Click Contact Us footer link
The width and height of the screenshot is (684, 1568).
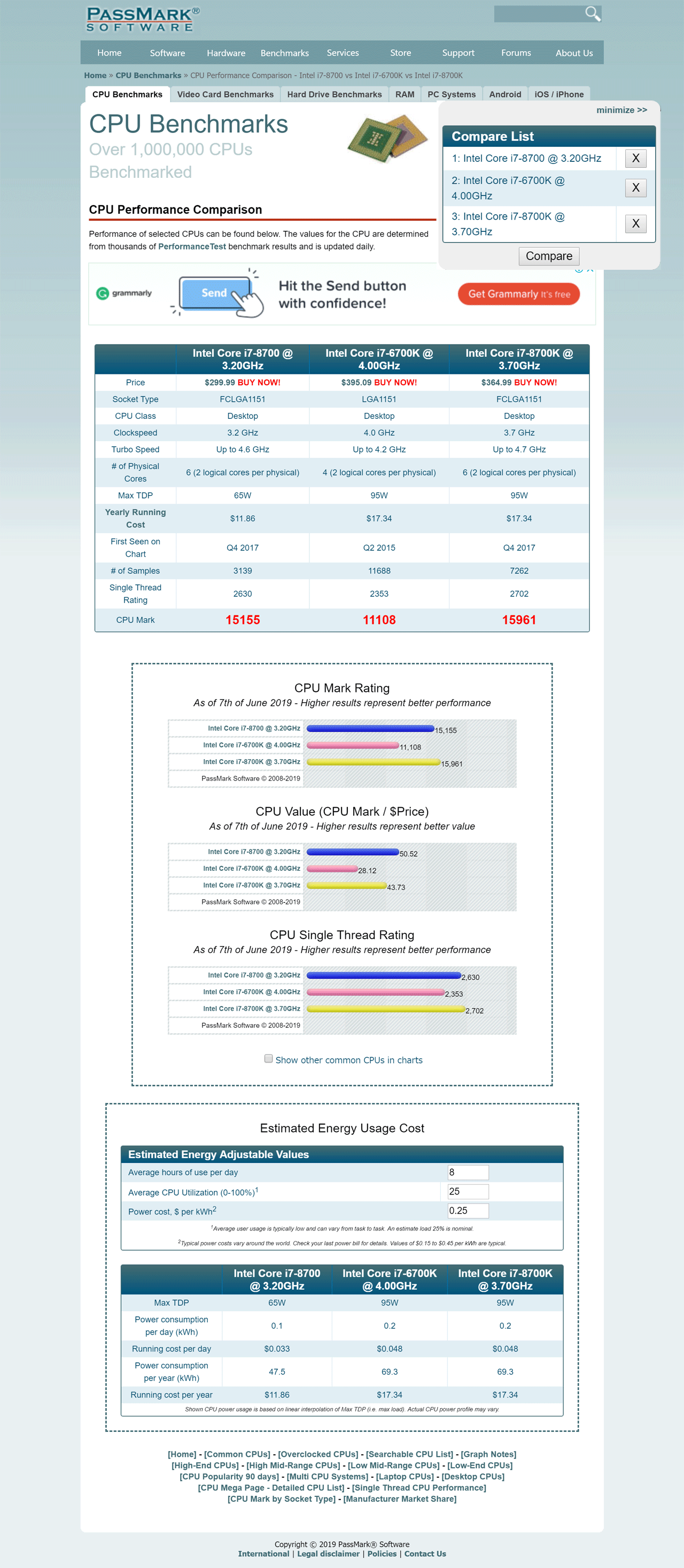click(x=425, y=1554)
